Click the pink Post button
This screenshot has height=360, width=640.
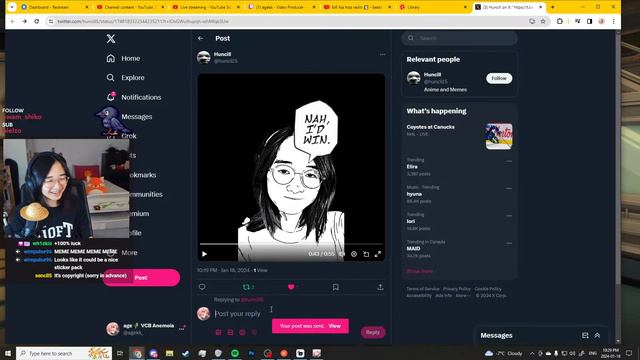click(x=141, y=278)
